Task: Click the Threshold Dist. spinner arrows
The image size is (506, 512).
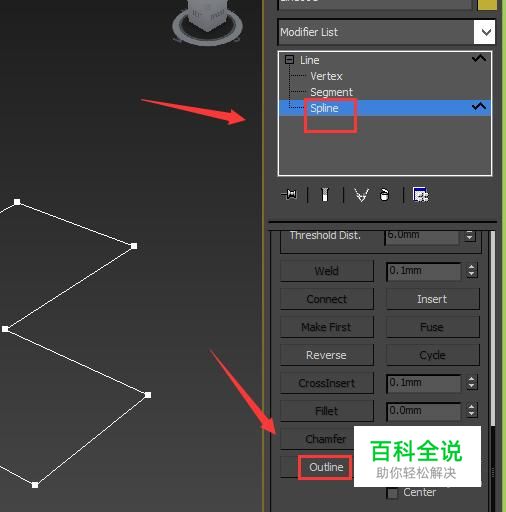Action: coord(470,236)
